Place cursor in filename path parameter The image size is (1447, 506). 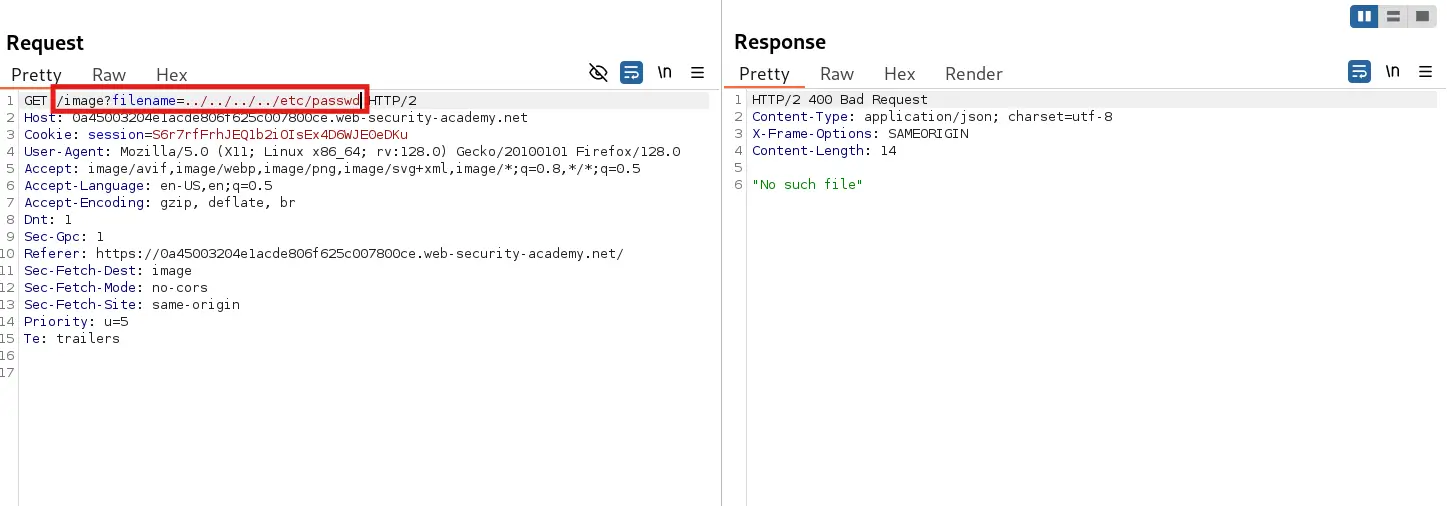click(x=272, y=101)
